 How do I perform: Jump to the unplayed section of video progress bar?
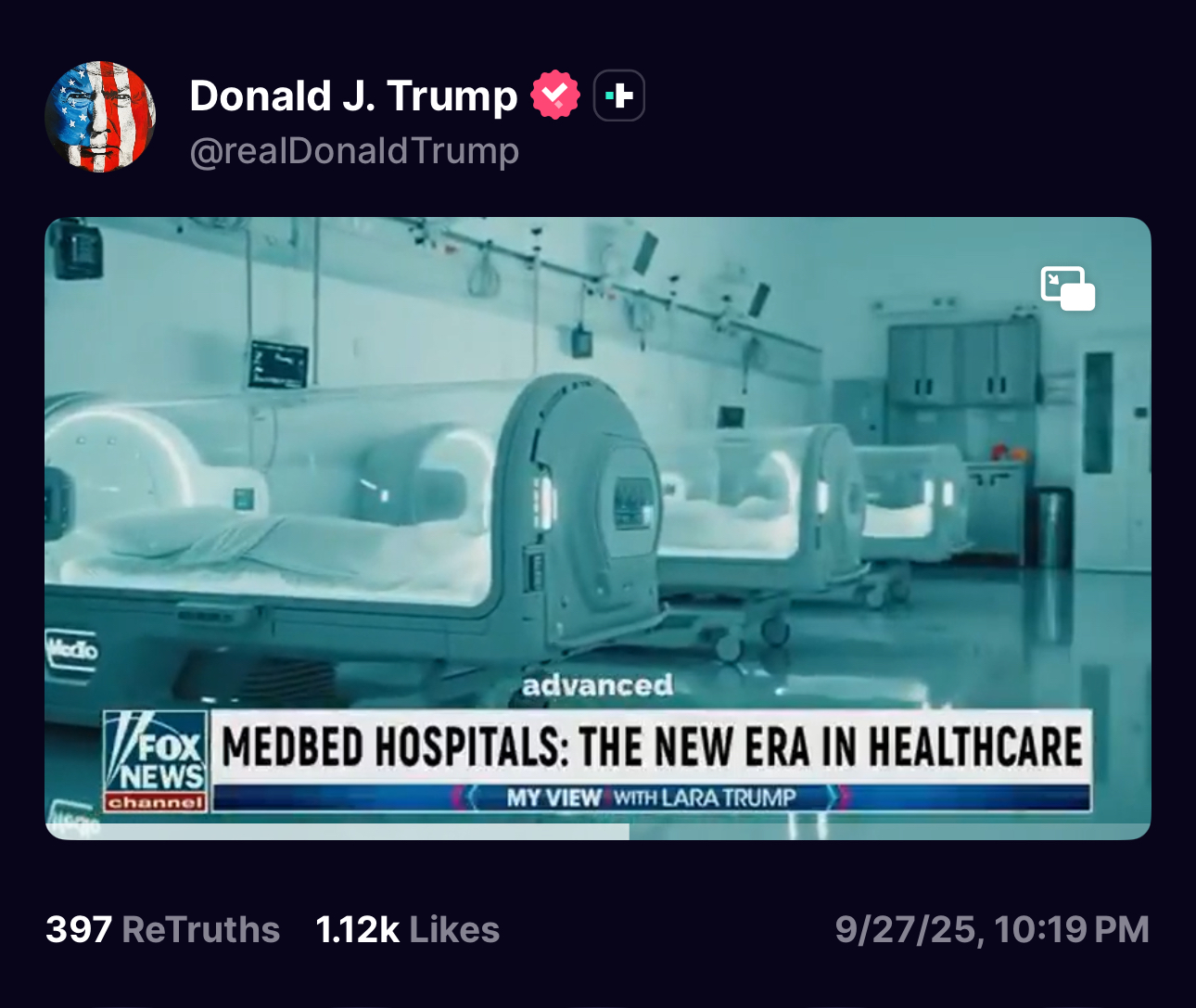890,832
